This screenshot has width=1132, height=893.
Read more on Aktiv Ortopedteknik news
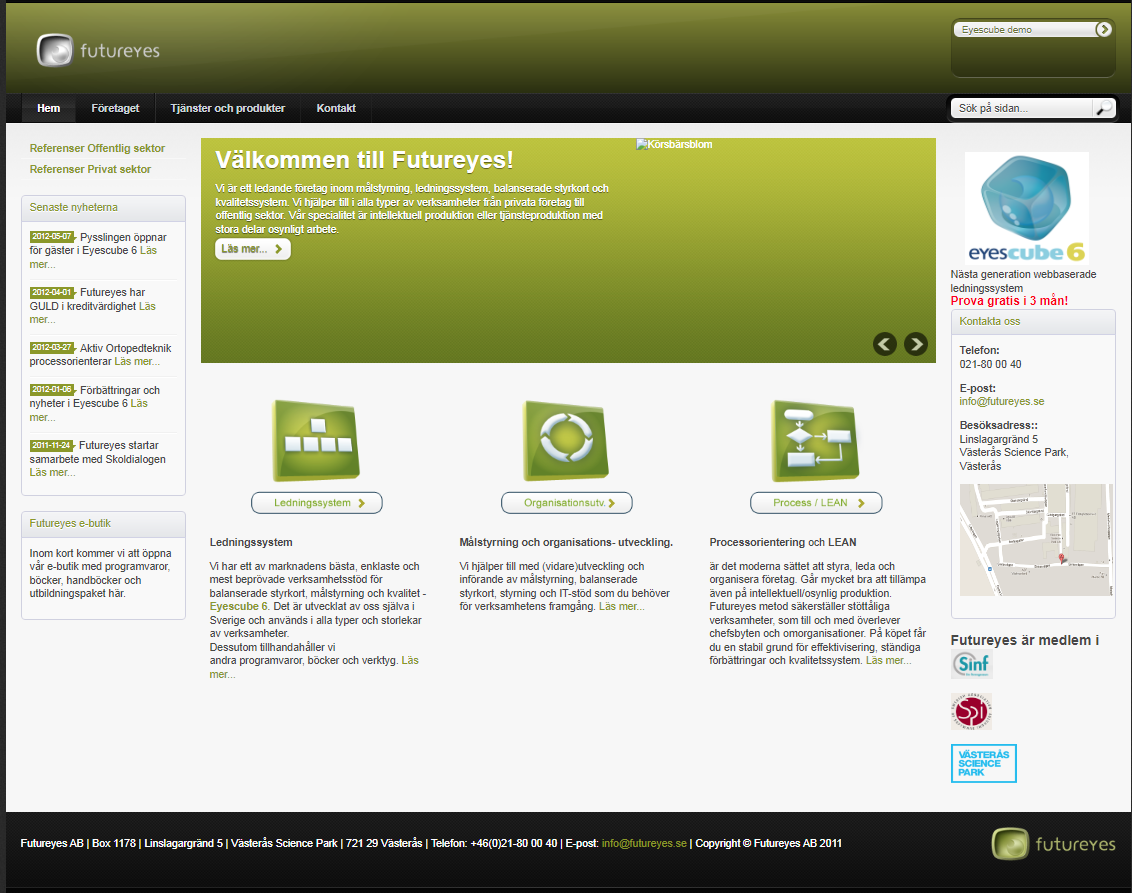point(137,362)
